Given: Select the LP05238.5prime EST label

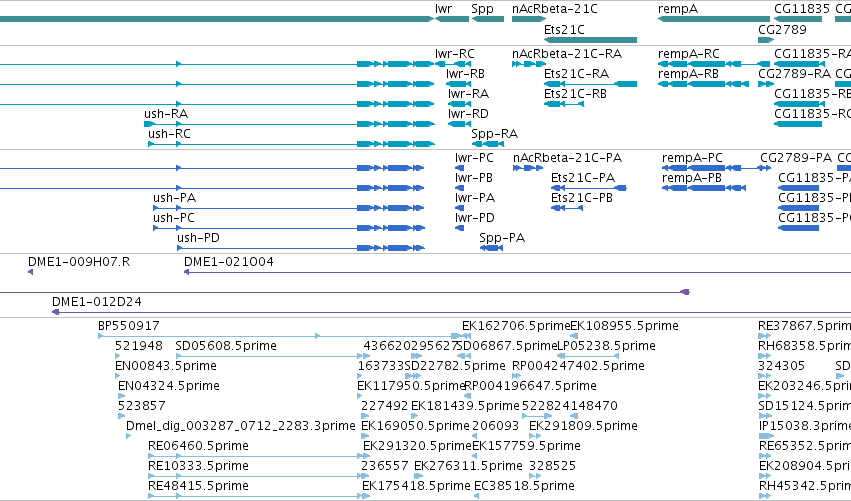Looking at the screenshot, I should point(607,347).
